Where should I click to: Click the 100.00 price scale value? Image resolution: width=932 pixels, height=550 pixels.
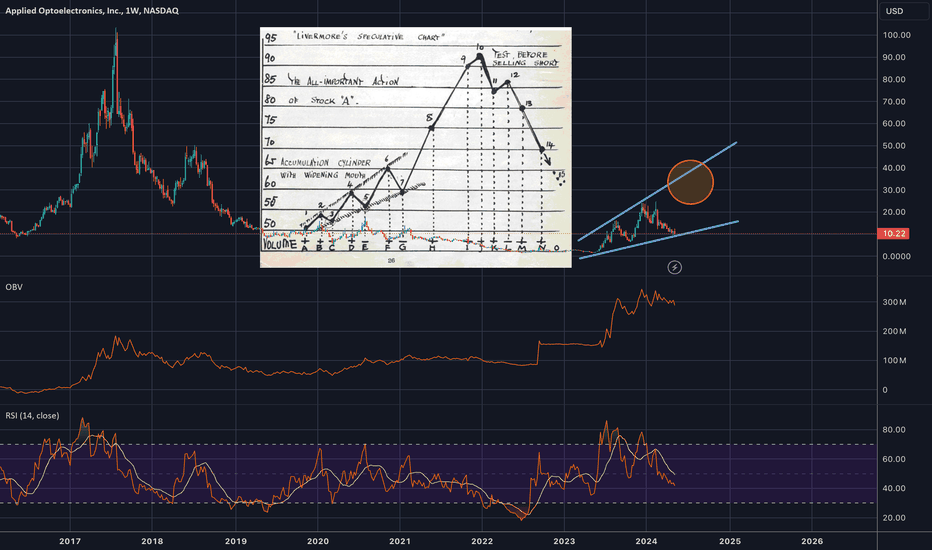click(896, 35)
